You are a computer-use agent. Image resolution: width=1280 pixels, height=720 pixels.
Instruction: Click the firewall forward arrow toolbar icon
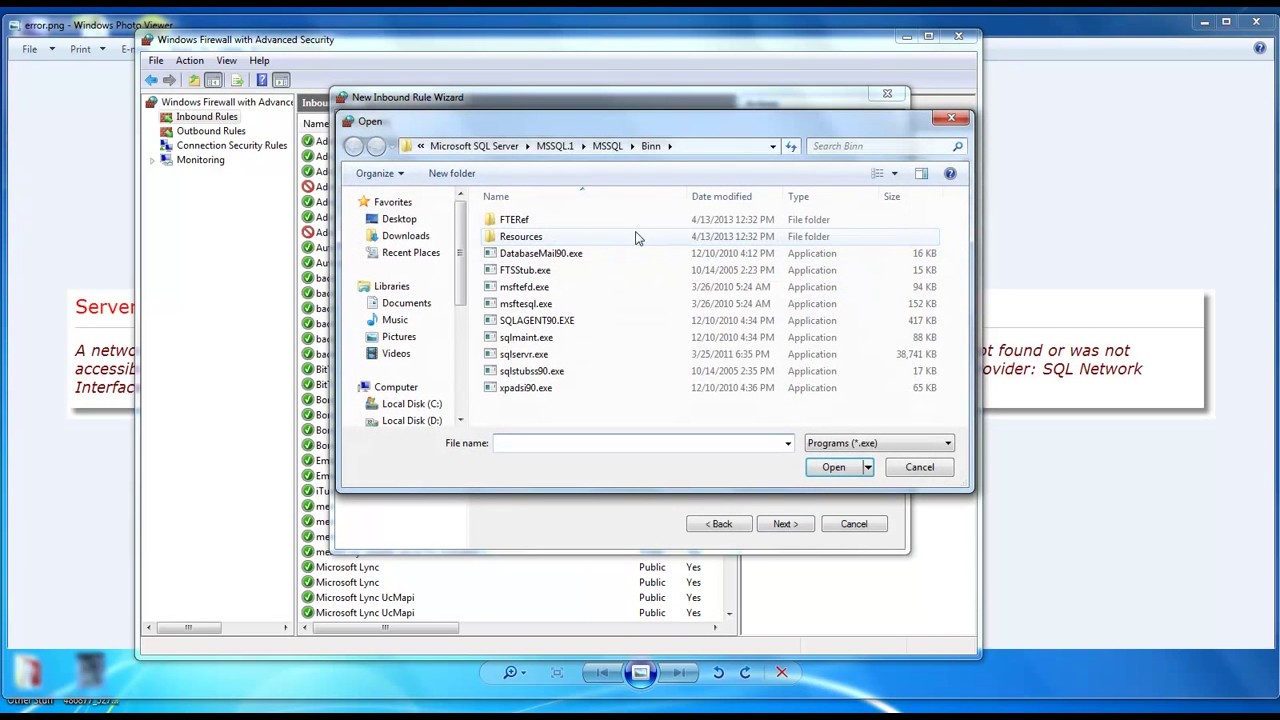169,80
